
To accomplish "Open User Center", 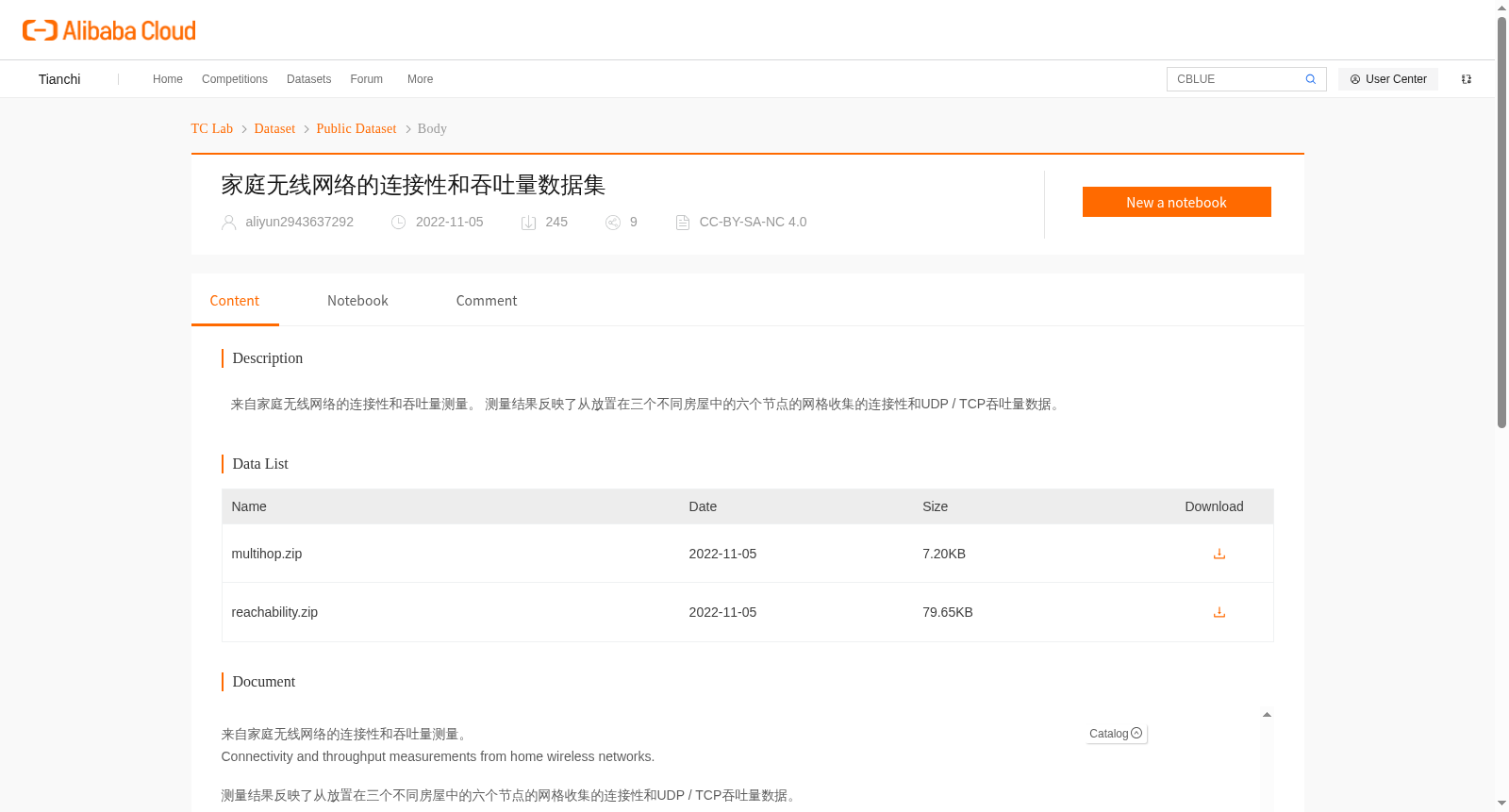I will 1388,79.
